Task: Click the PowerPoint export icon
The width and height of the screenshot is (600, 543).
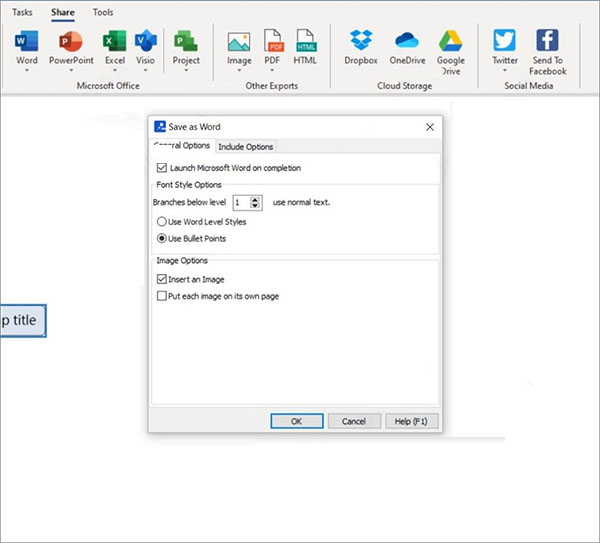Action: 71,41
